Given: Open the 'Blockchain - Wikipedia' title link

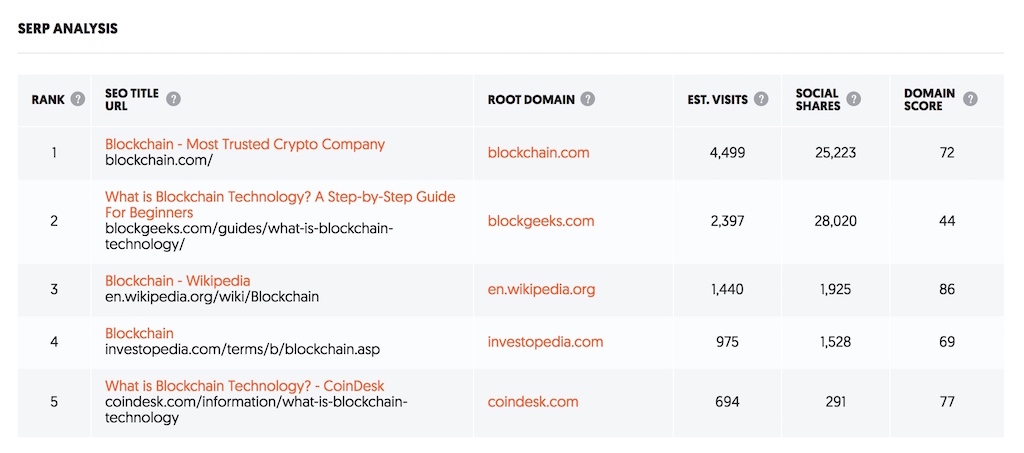Looking at the screenshot, I should click(x=178, y=281).
